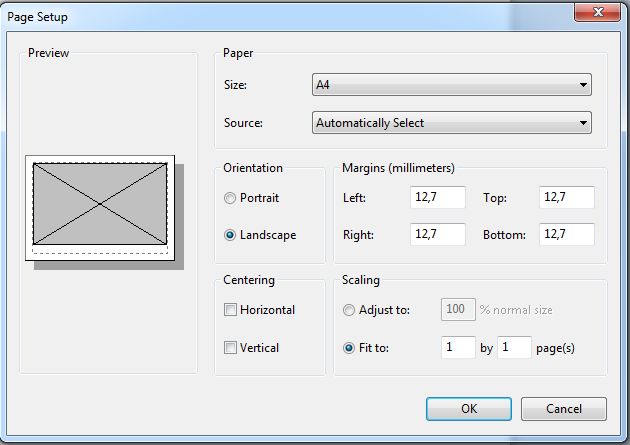Image resolution: width=630 pixels, height=445 pixels.
Task: Open the paper Source dropdown
Action: [452, 122]
